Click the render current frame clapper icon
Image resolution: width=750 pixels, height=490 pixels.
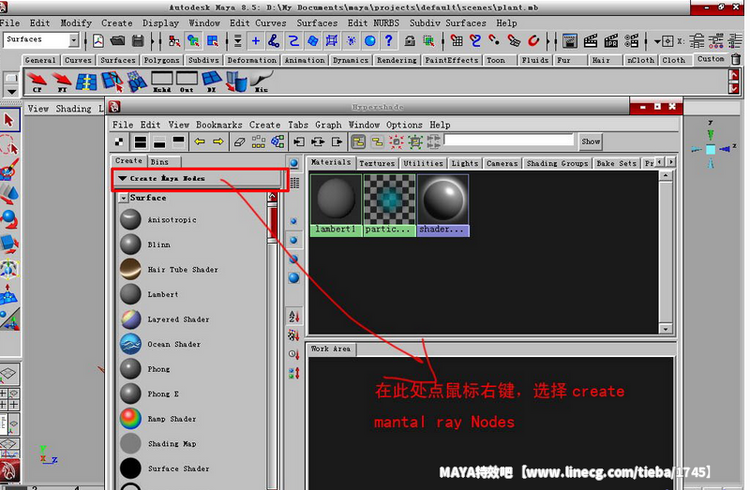point(590,41)
